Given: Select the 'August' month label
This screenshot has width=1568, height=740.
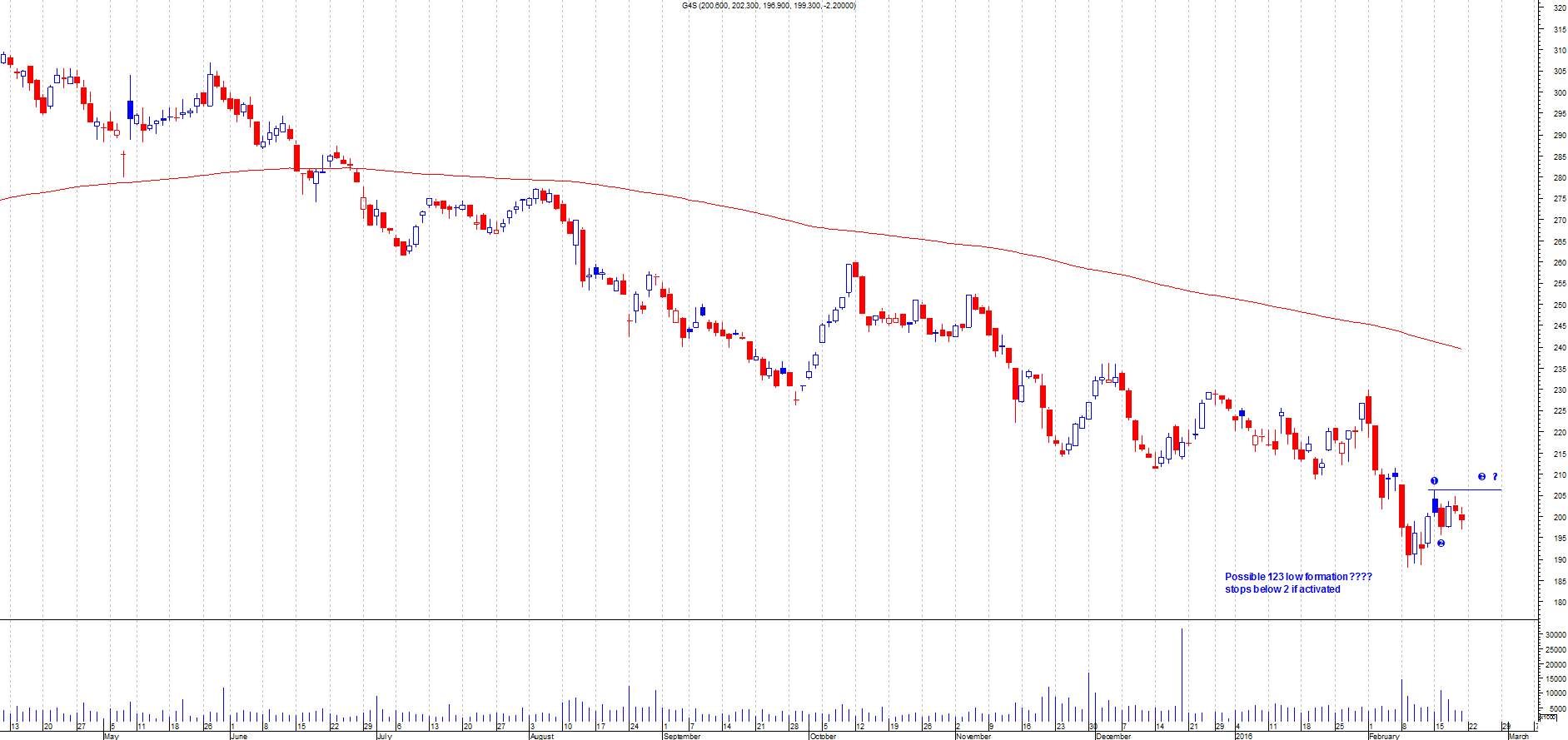Looking at the screenshot, I should pyautogui.click(x=541, y=736).
